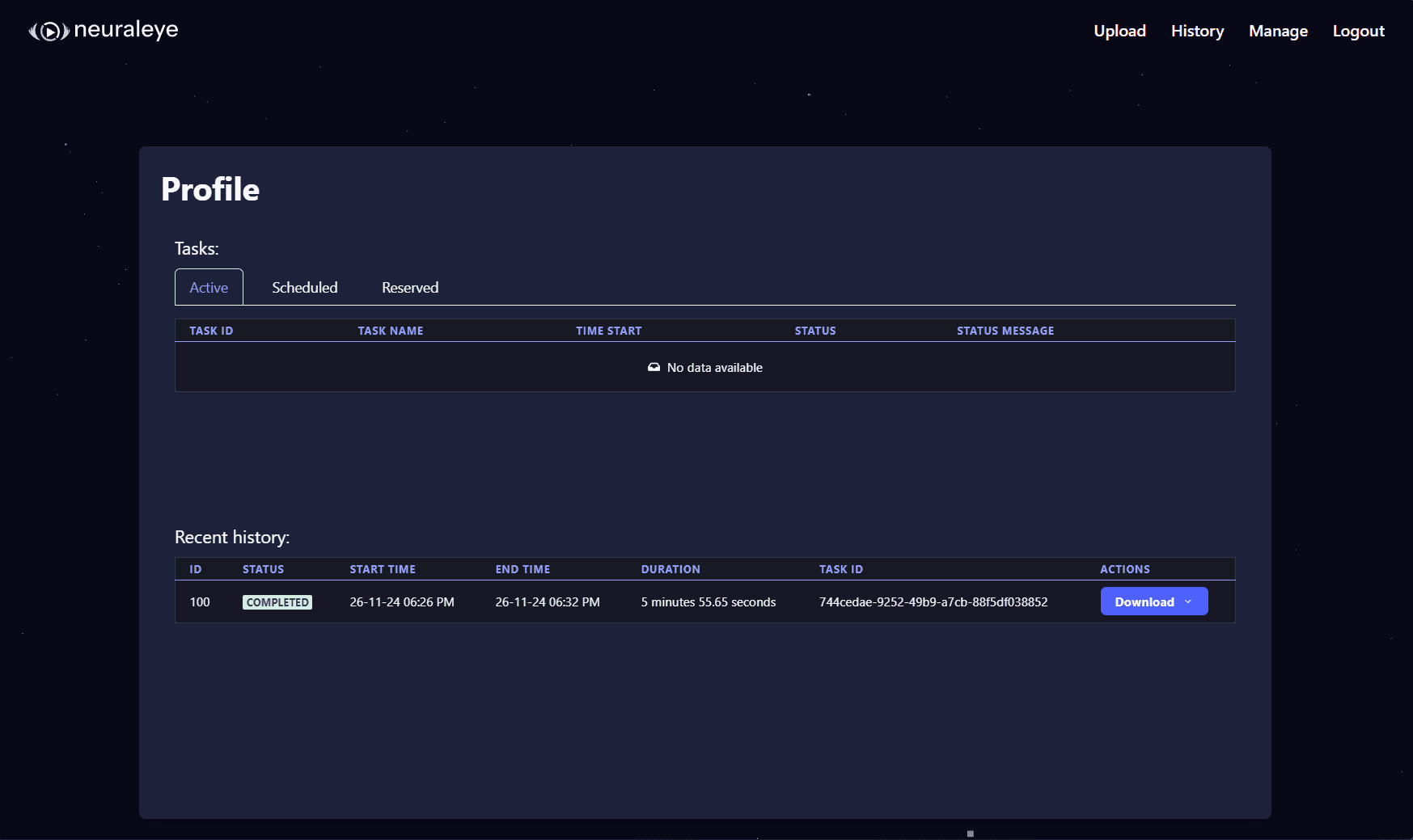The width and height of the screenshot is (1413, 840).
Task: Switch to the Scheduled tasks tab
Action: coord(304,287)
